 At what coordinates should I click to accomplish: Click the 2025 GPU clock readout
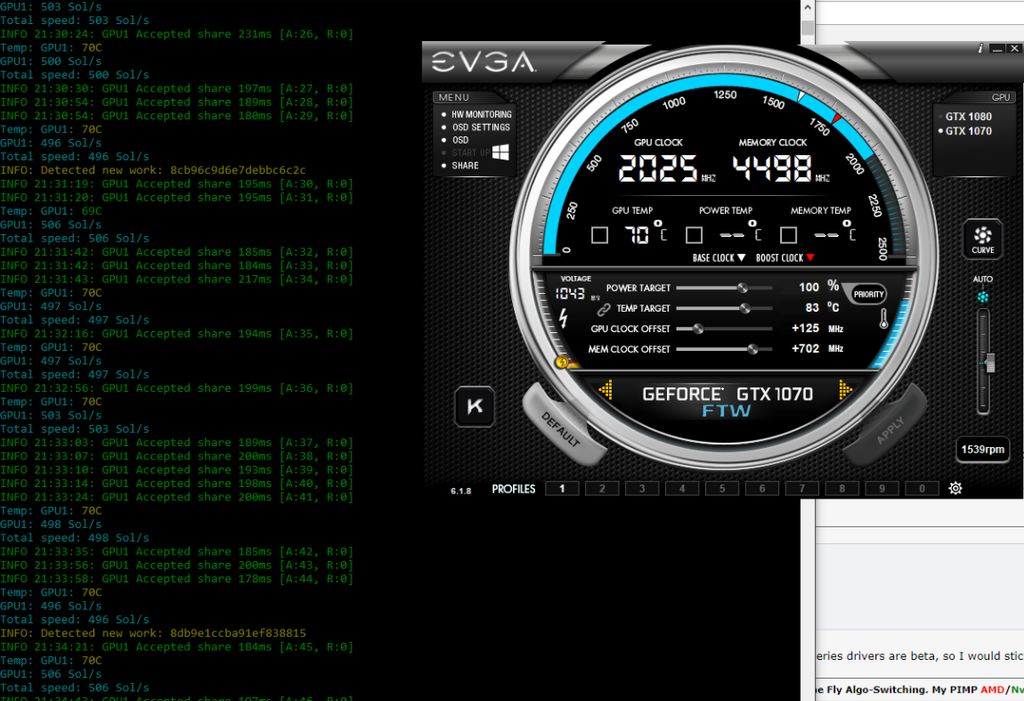tap(658, 168)
